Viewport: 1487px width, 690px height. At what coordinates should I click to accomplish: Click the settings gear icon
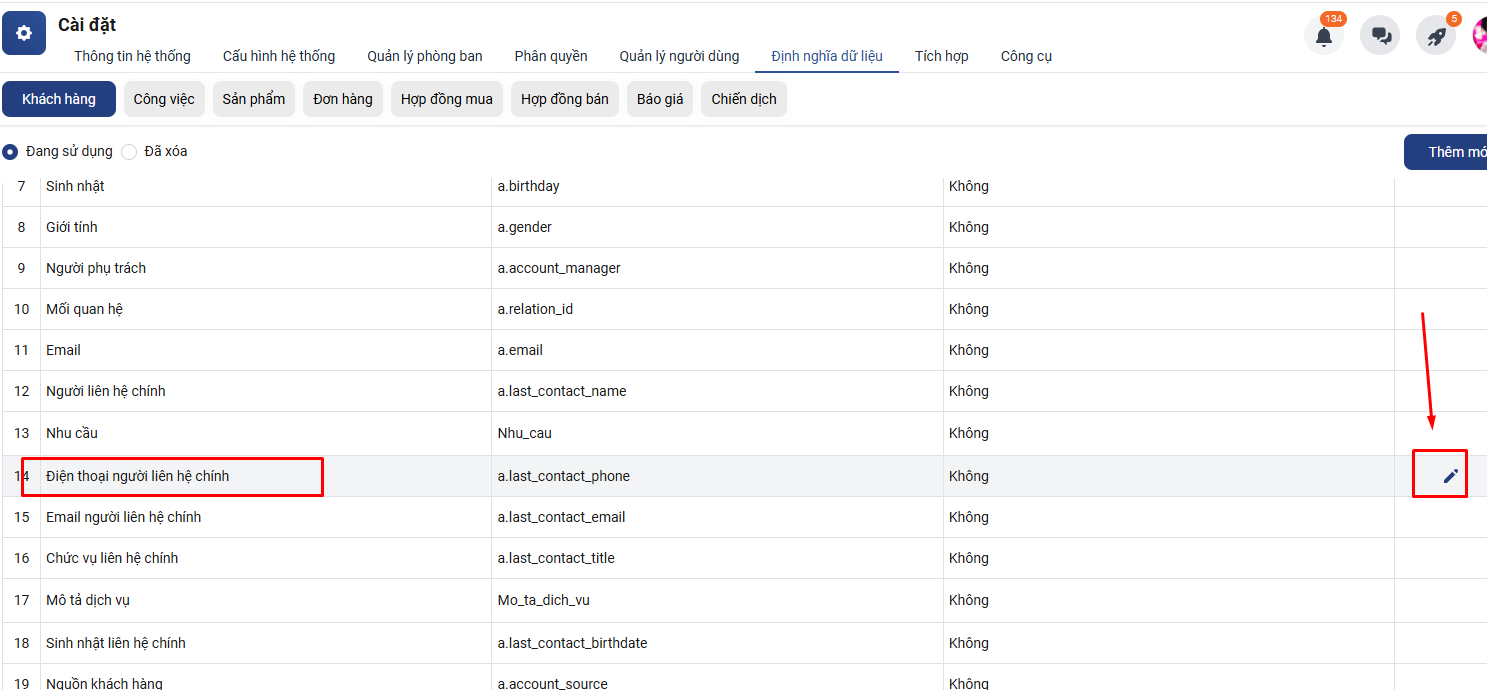click(x=24, y=33)
